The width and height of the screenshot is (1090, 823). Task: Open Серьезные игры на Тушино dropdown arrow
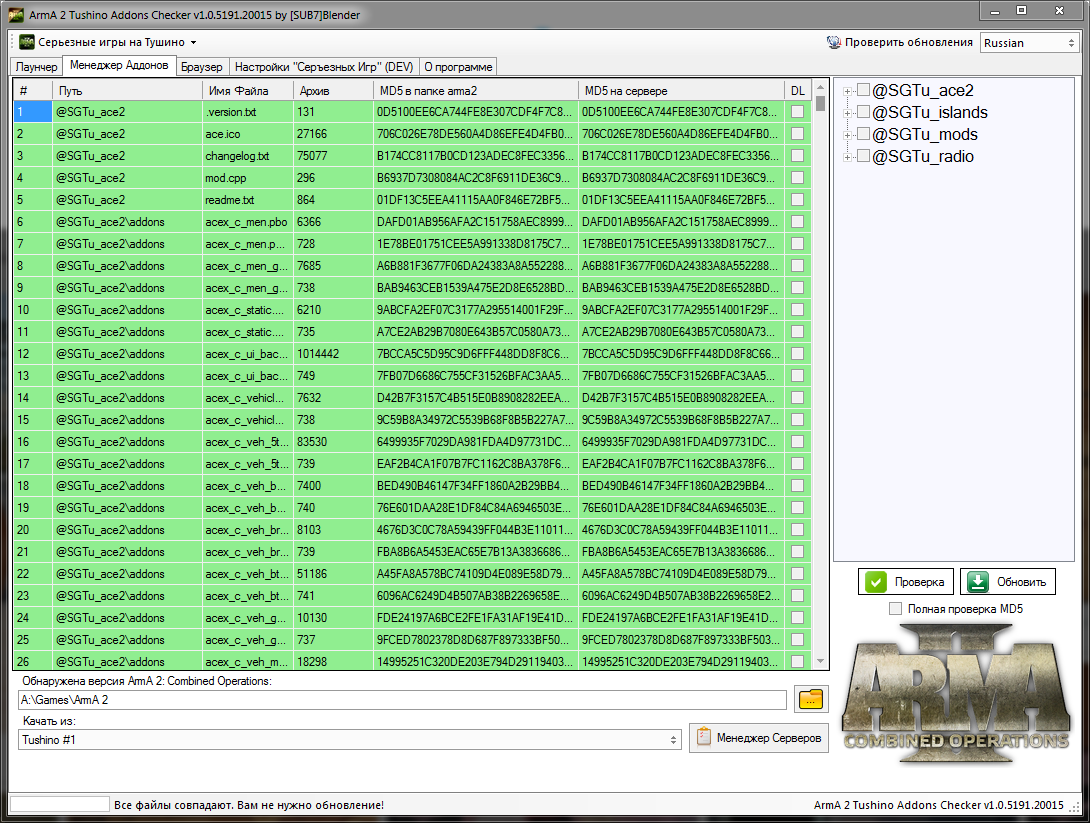tap(193, 42)
